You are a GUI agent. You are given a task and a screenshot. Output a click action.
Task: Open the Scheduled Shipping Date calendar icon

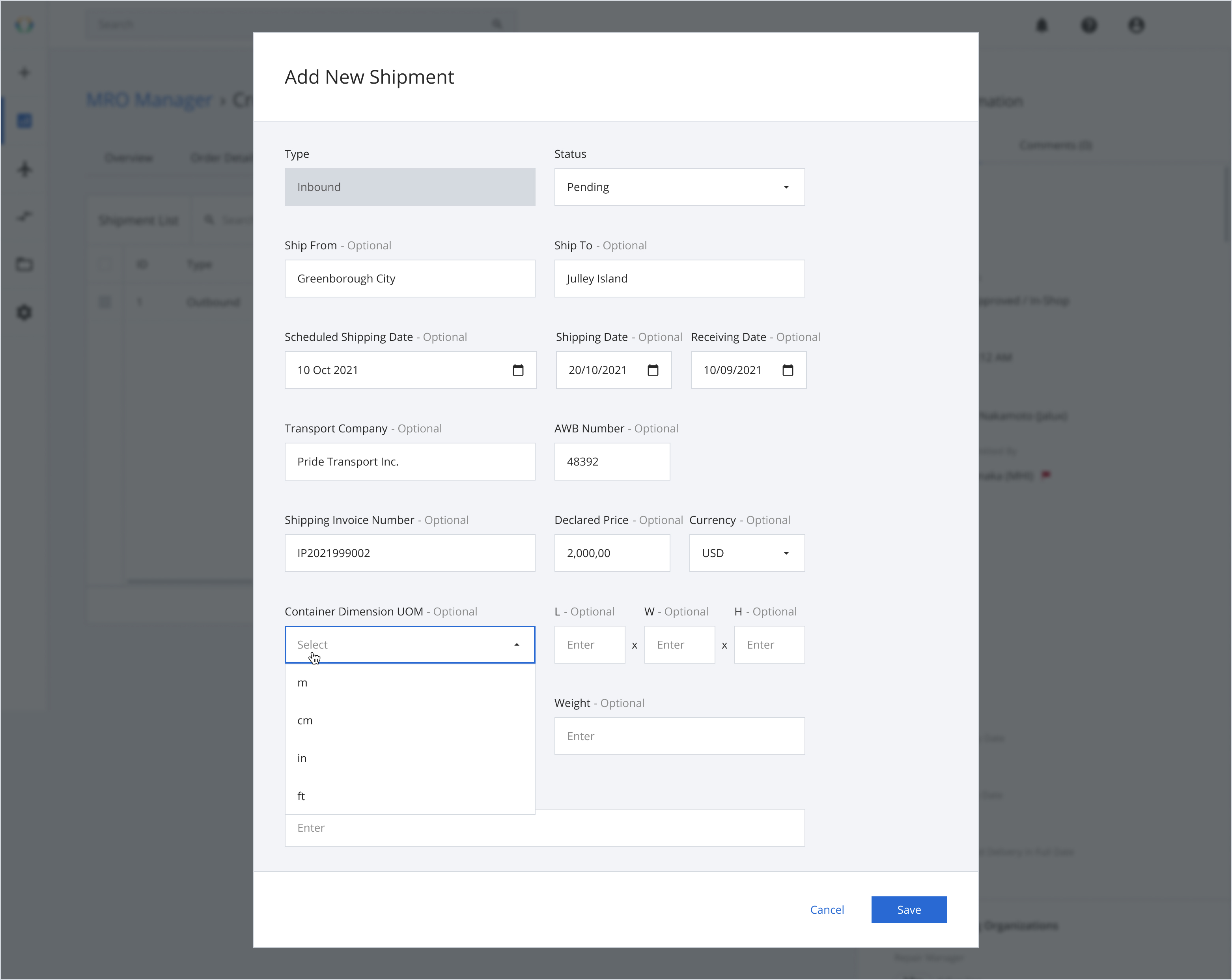[x=518, y=370]
